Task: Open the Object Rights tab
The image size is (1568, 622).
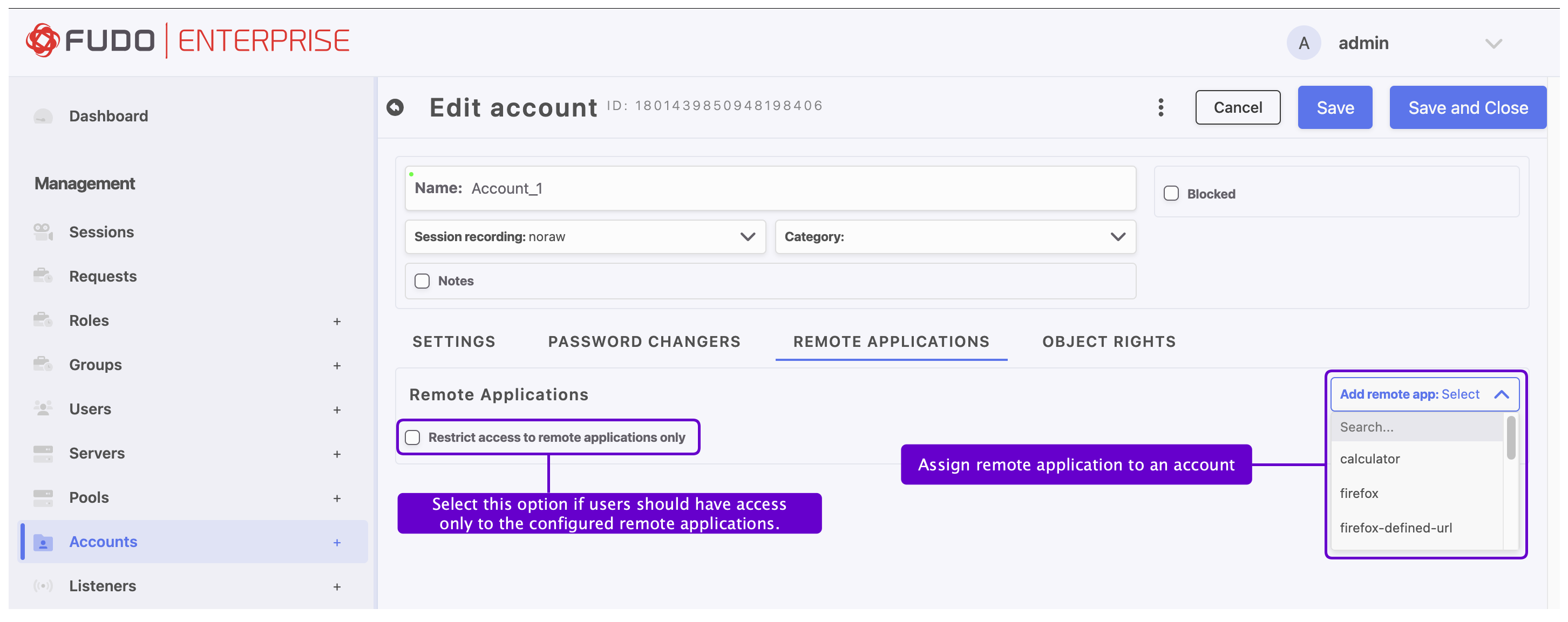Action: (x=1109, y=341)
